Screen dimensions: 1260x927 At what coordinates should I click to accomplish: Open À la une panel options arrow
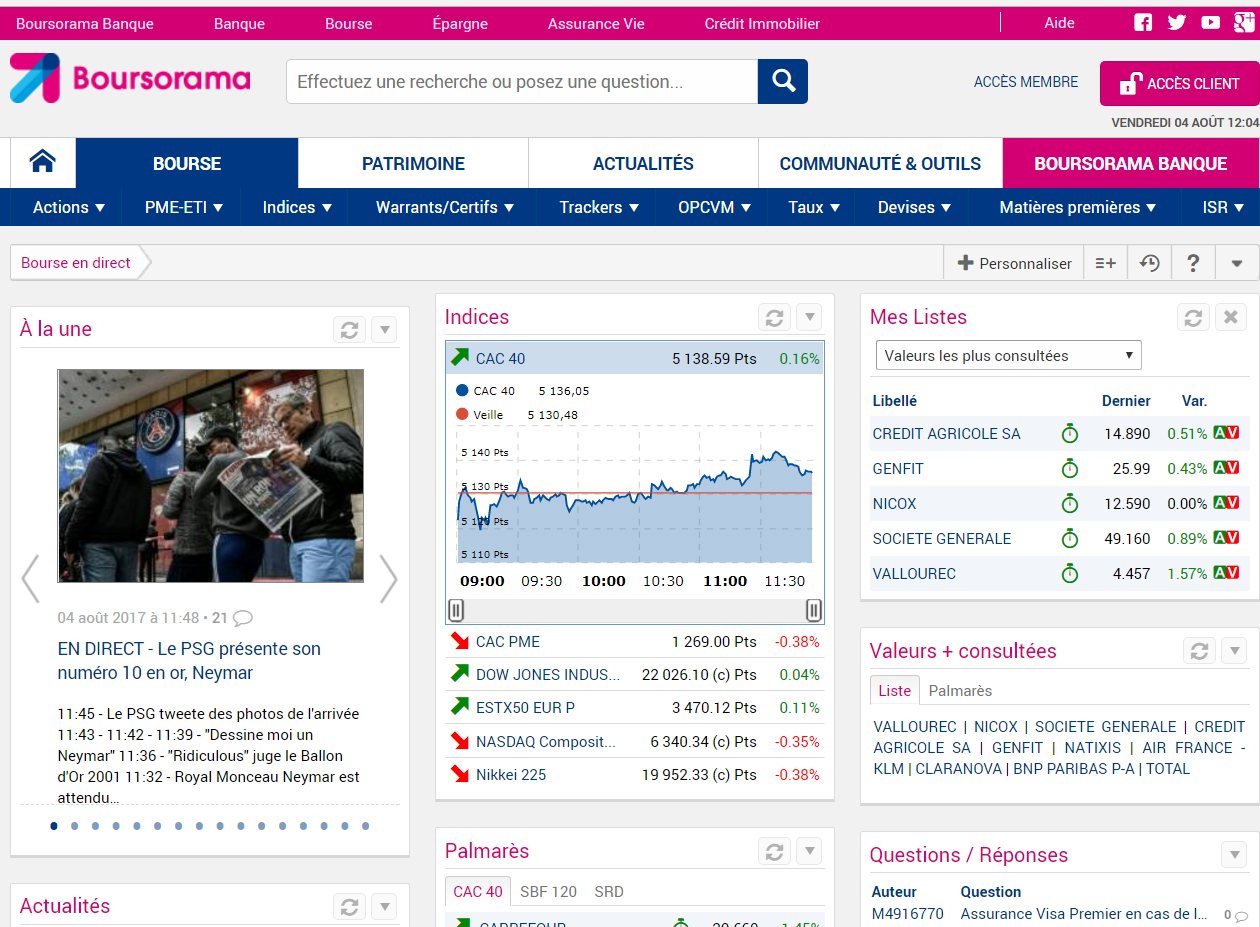(384, 330)
